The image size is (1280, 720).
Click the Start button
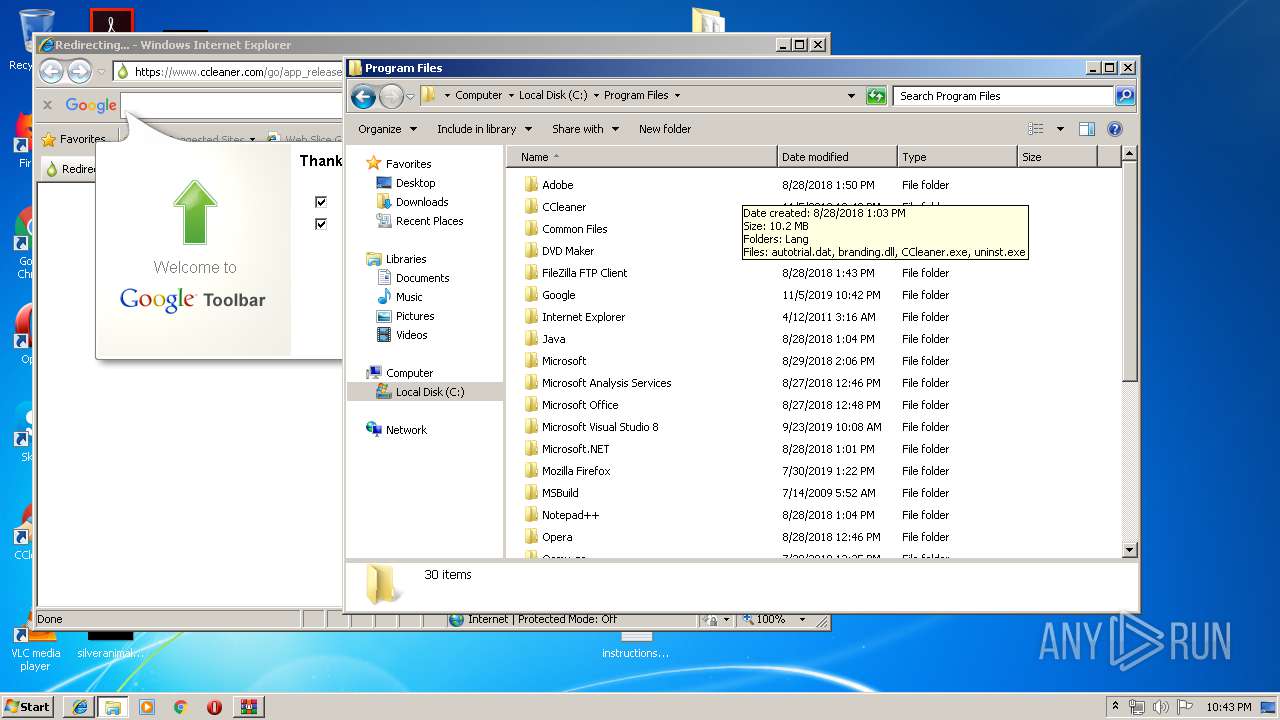click(x=28, y=707)
